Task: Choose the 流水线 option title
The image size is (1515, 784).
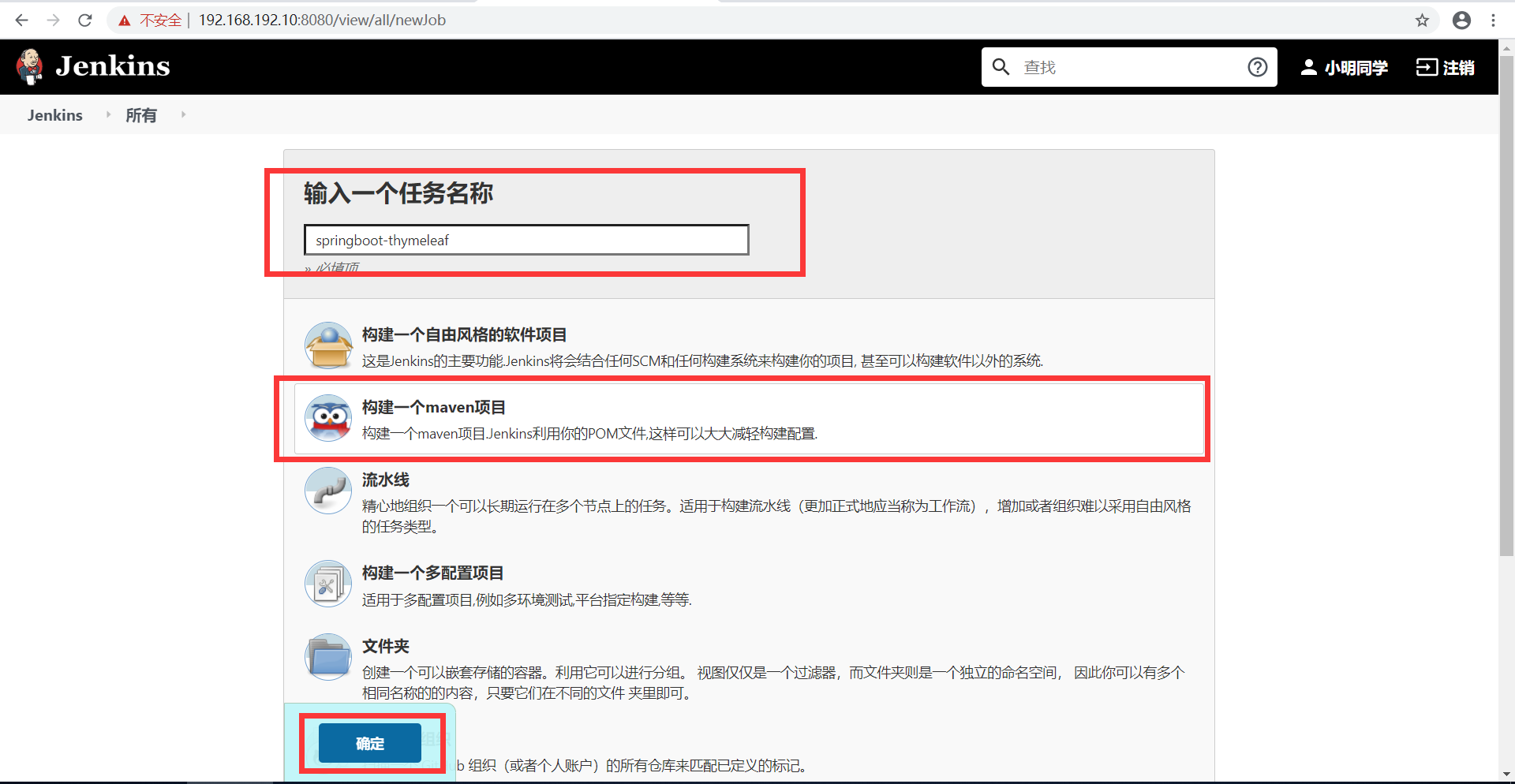Action: pyautogui.click(x=385, y=480)
